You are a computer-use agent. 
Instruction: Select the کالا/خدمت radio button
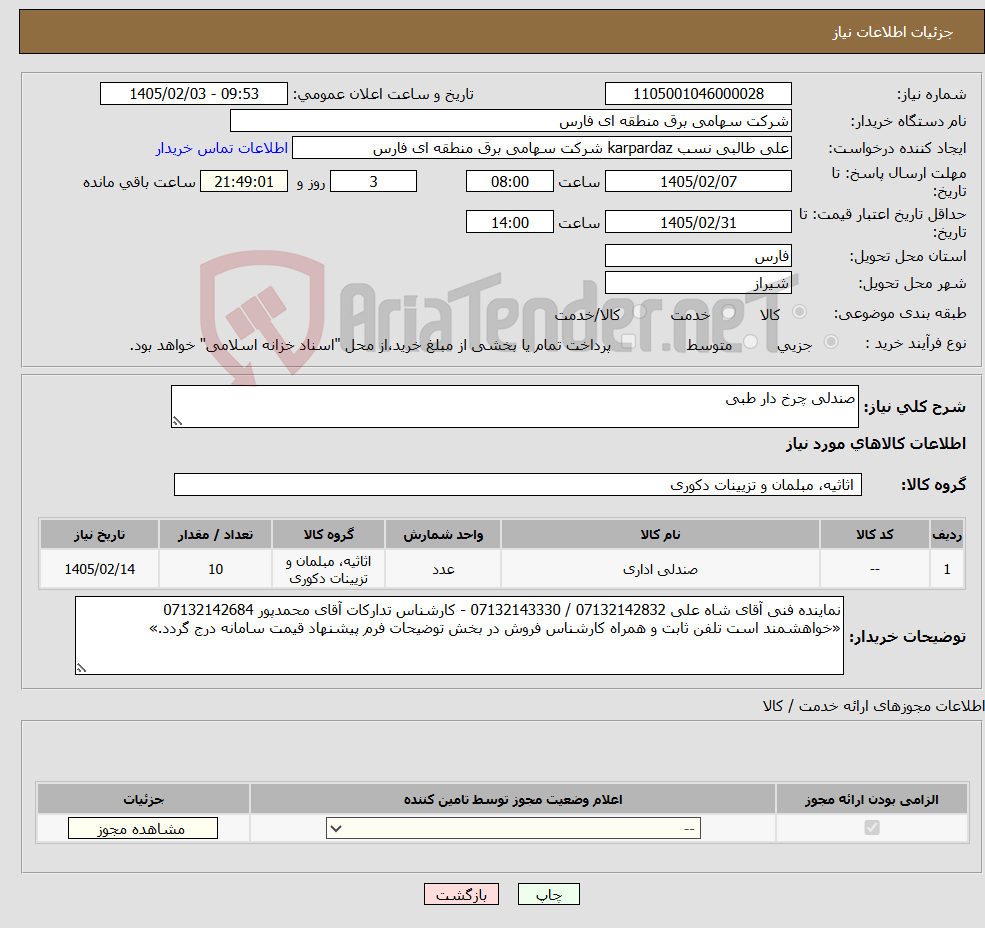(x=639, y=312)
